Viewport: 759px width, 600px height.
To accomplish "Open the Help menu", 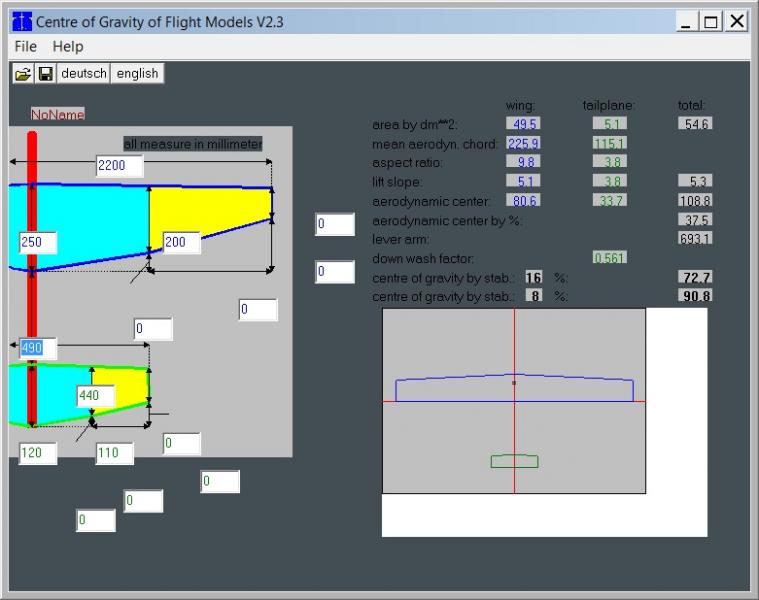I will pos(68,46).
